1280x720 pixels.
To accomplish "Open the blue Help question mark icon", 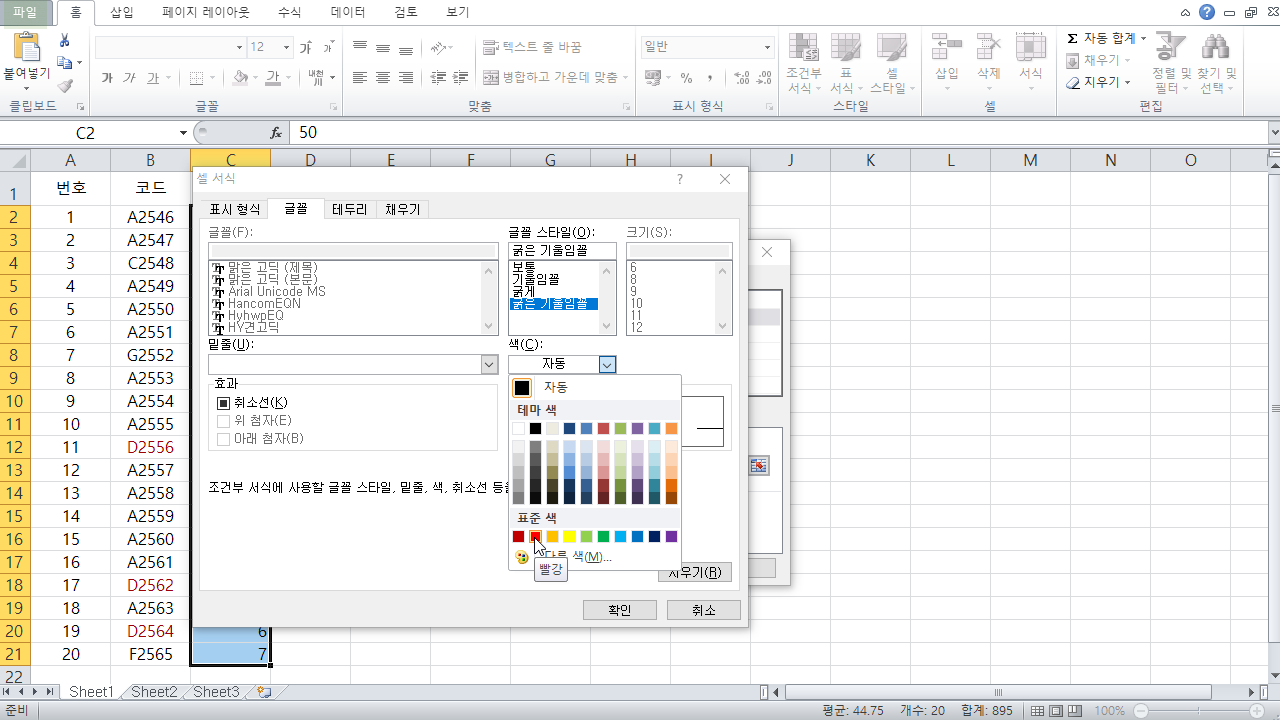I will [x=1208, y=12].
